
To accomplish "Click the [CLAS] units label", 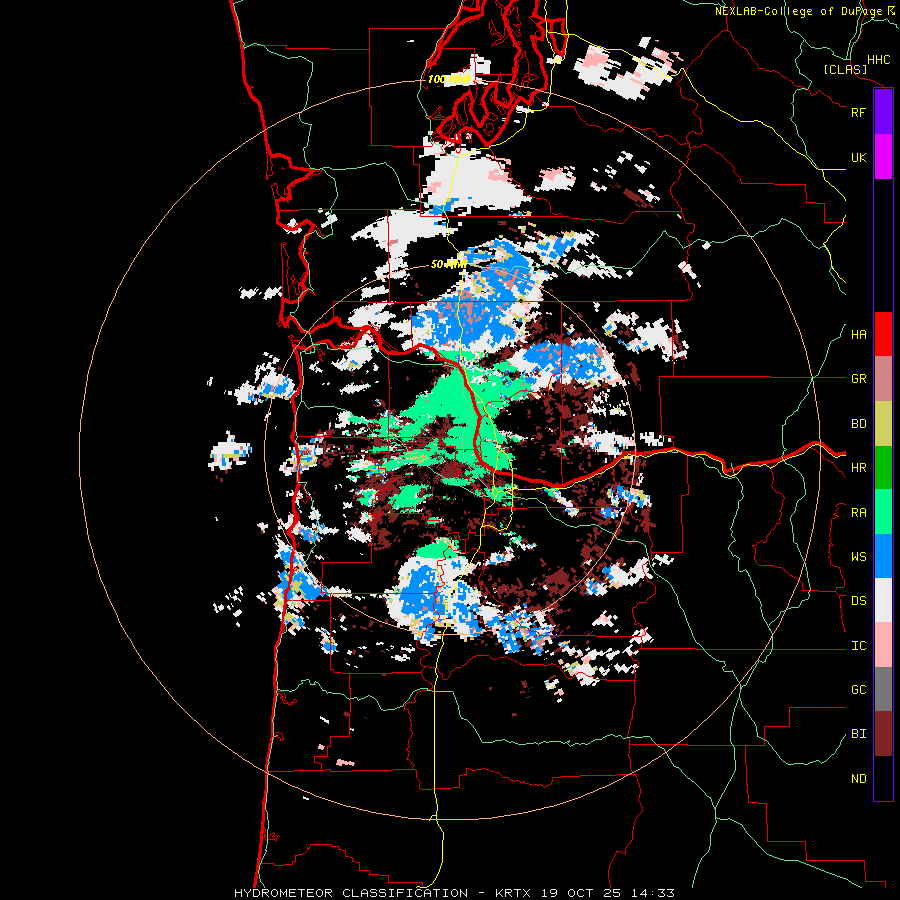I will pyautogui.click(x=845, y=69).
